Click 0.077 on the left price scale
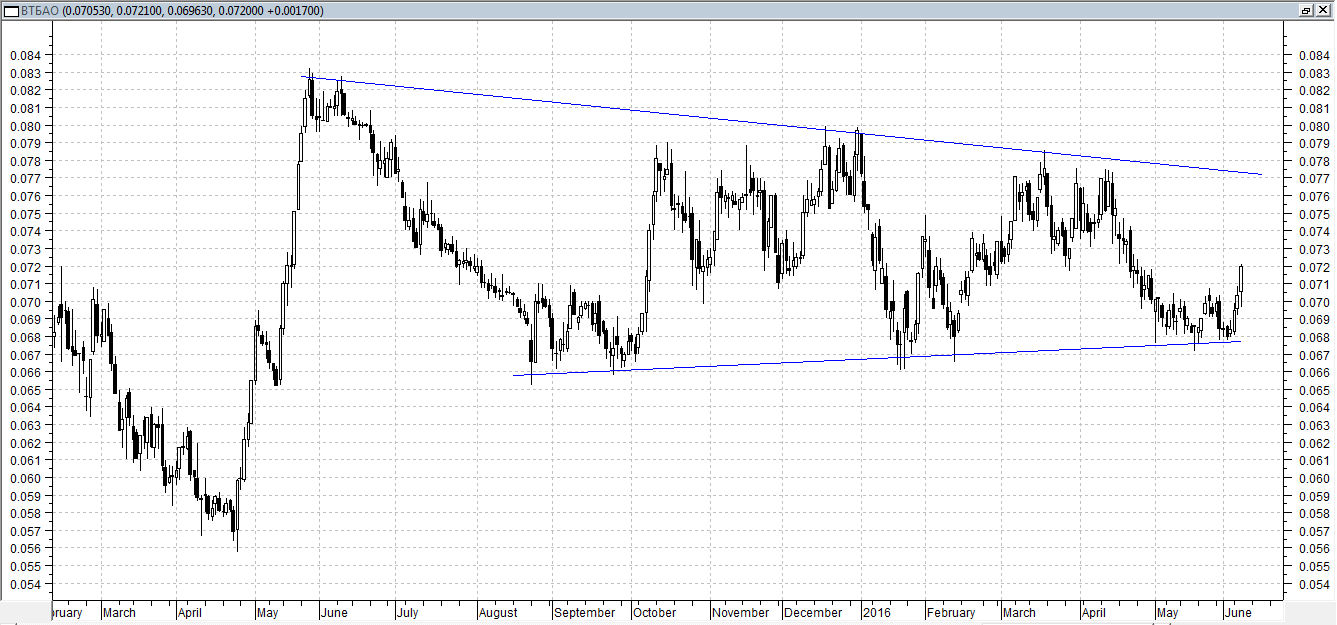The height and width of the screenshot is (625, 1337). click(x=25, y=178)
